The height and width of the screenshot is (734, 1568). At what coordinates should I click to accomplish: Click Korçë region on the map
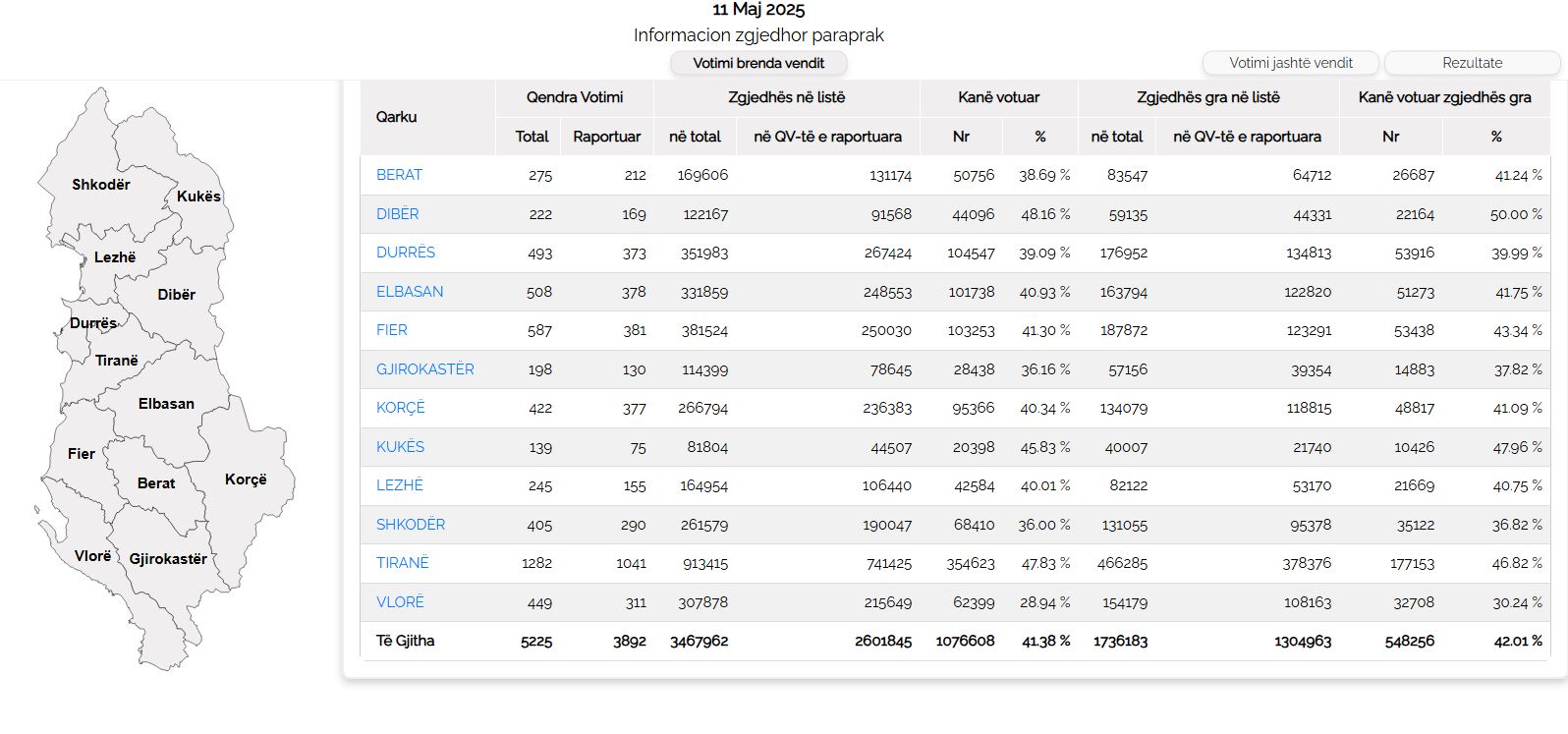[246, 480]
